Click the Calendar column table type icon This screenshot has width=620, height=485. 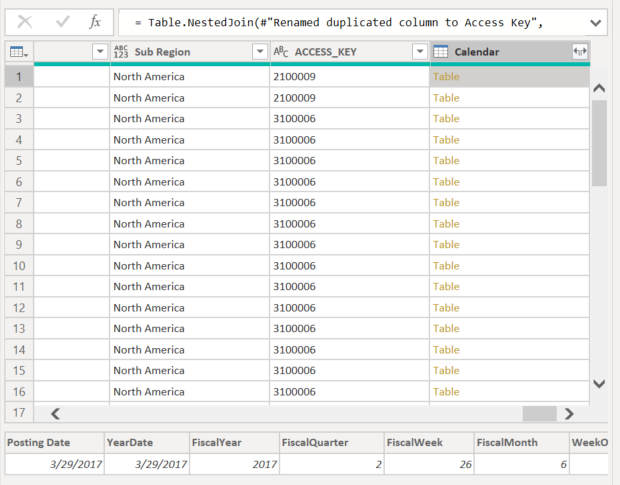(x=440, y=52)
